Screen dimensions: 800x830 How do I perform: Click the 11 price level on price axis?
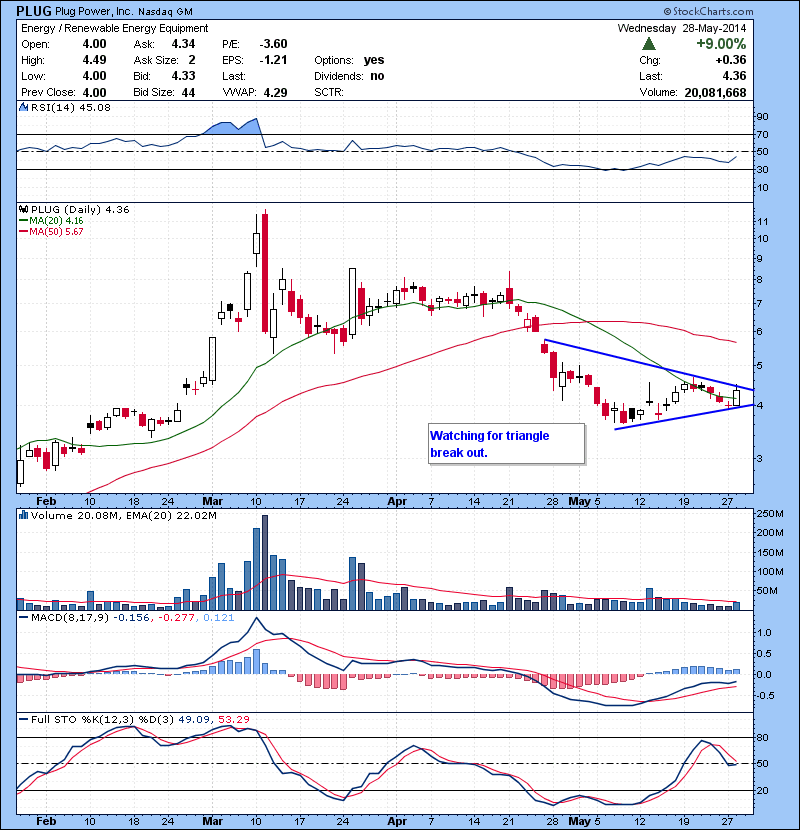tap(762, 221)
